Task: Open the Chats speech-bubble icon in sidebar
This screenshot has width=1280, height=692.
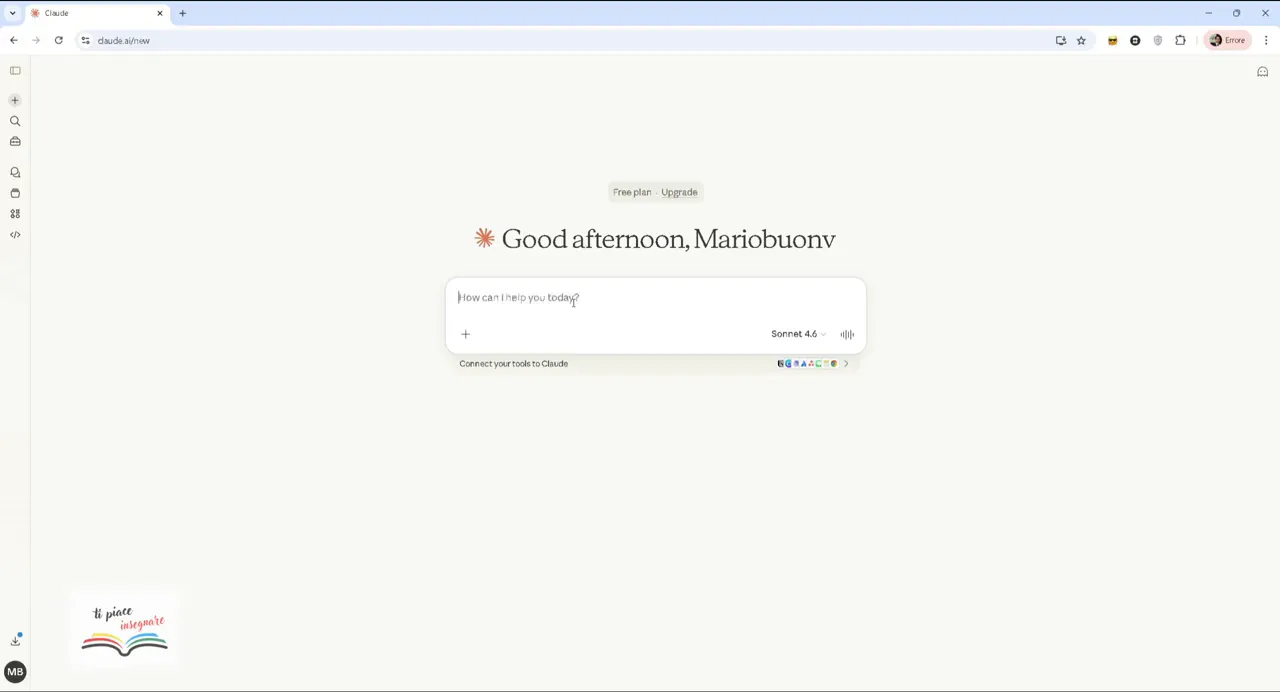Action: (15, 172)
